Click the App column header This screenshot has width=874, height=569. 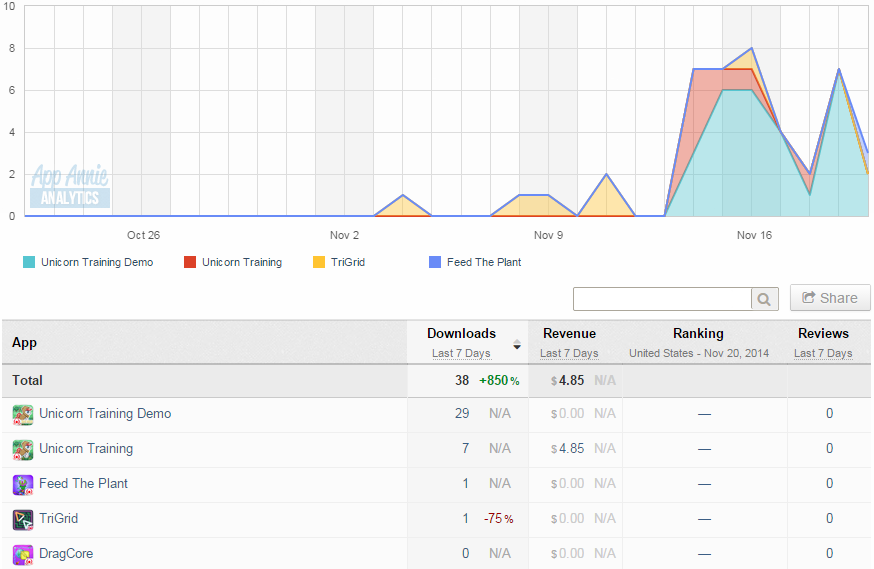(x=25, y=343)
